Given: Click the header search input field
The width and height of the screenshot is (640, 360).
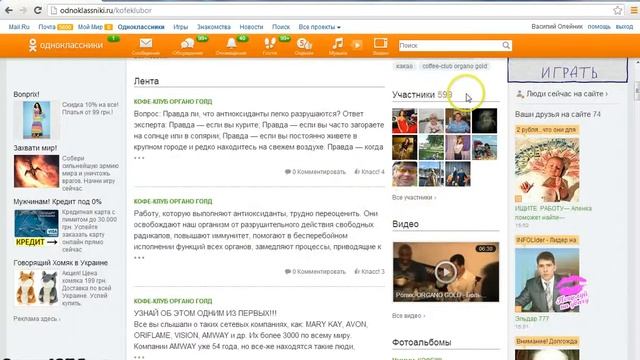Looking at the screenshot, I should pos(450,45).
